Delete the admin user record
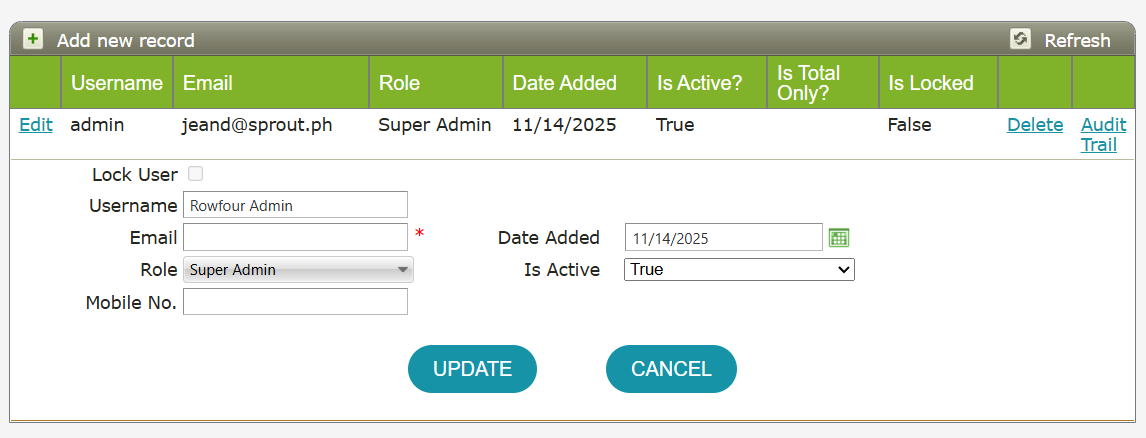The width and height of the screenshot is (1146, 438). coord(1035,125)
